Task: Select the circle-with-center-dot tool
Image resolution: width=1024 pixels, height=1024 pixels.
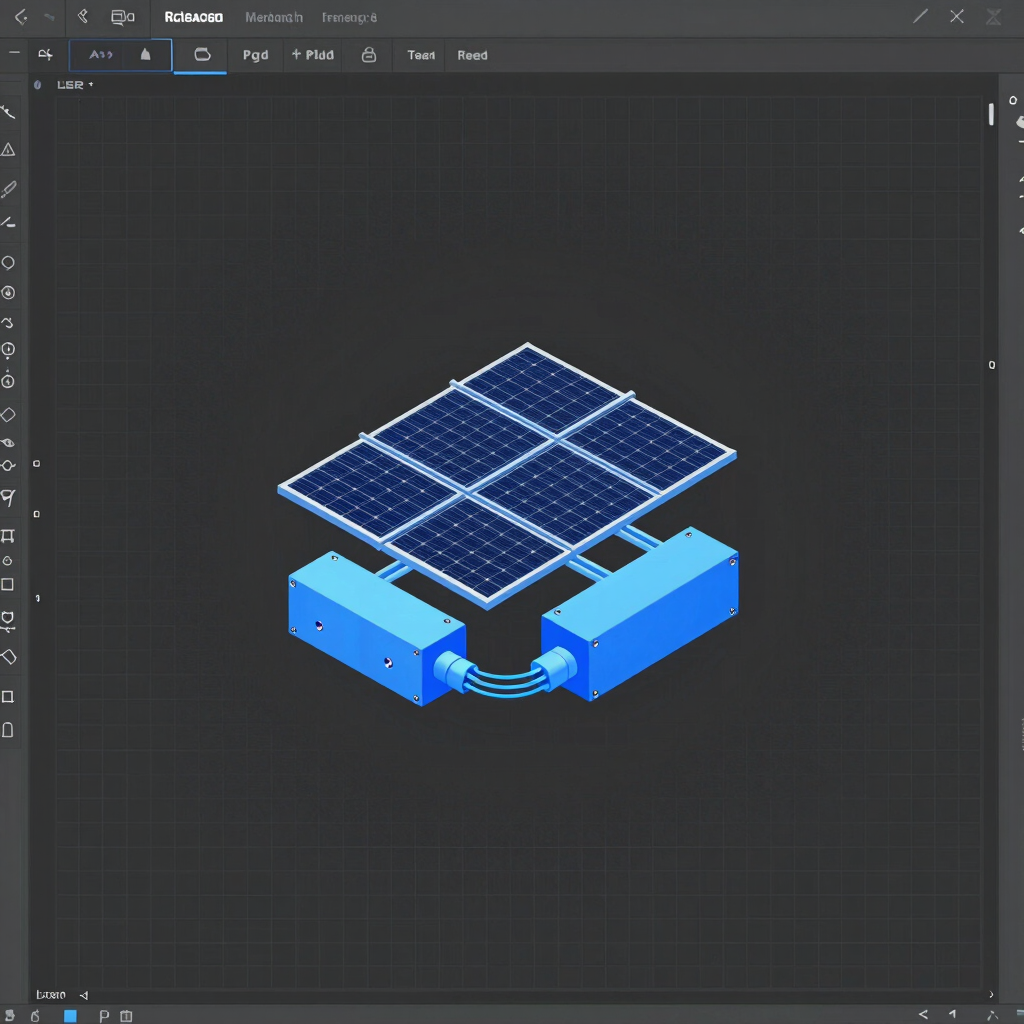Action: (x=8, y=293)
